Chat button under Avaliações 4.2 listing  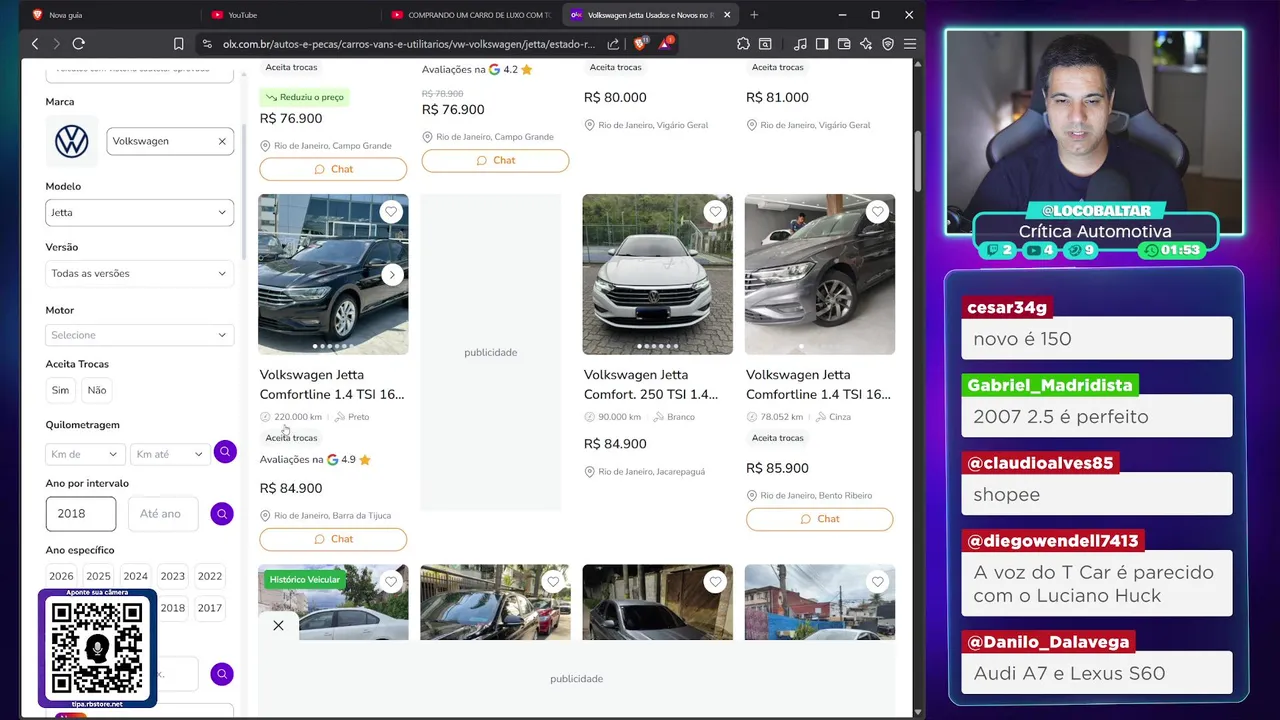[x=495, y=160]
